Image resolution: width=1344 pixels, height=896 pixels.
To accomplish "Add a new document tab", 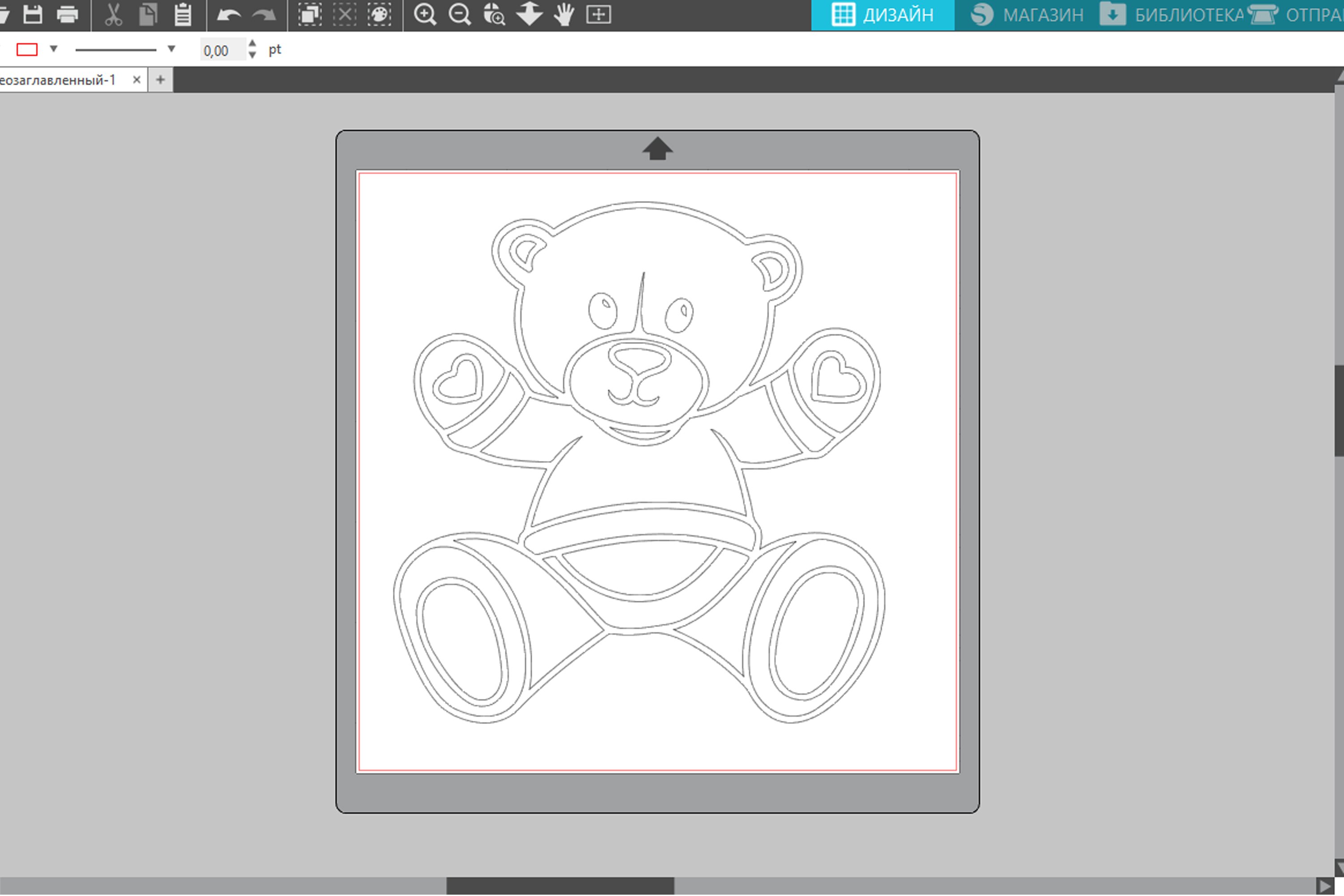I will click(160, 80).
